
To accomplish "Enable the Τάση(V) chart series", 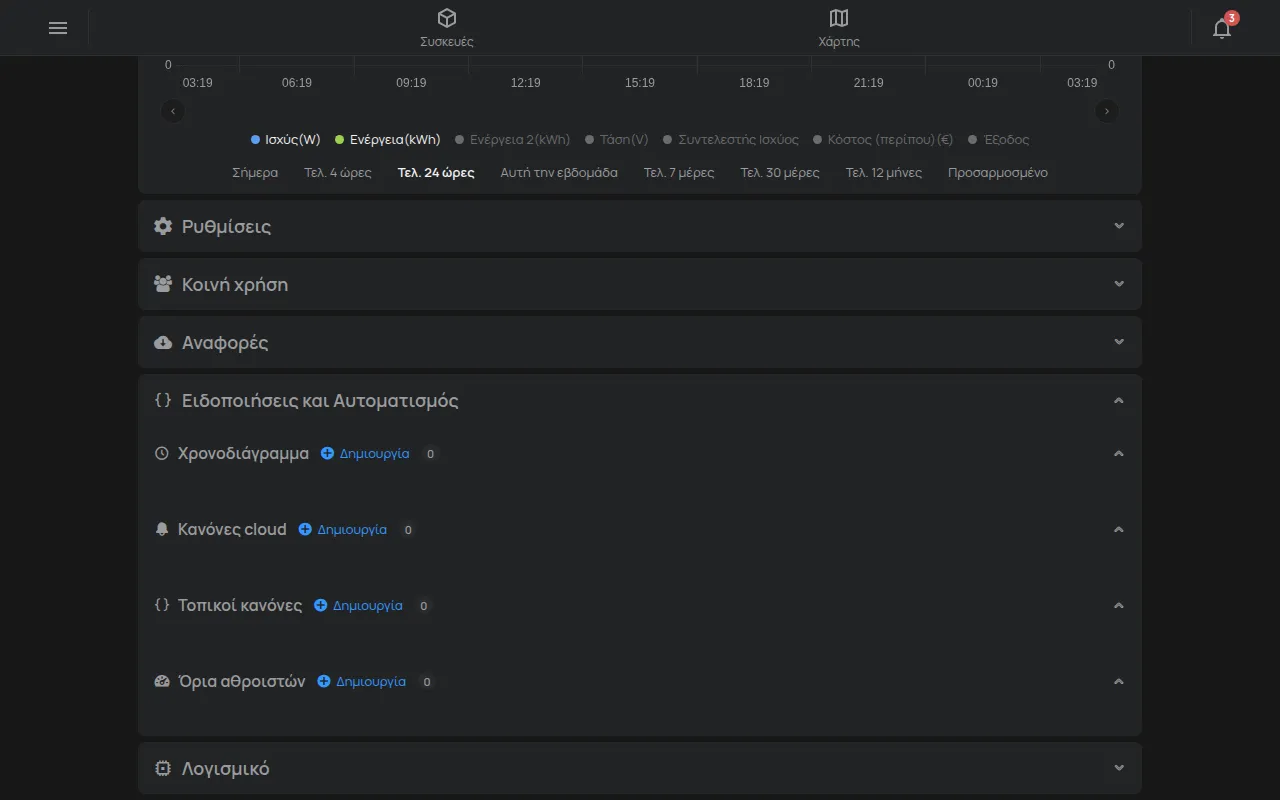I will click(617, 139).
